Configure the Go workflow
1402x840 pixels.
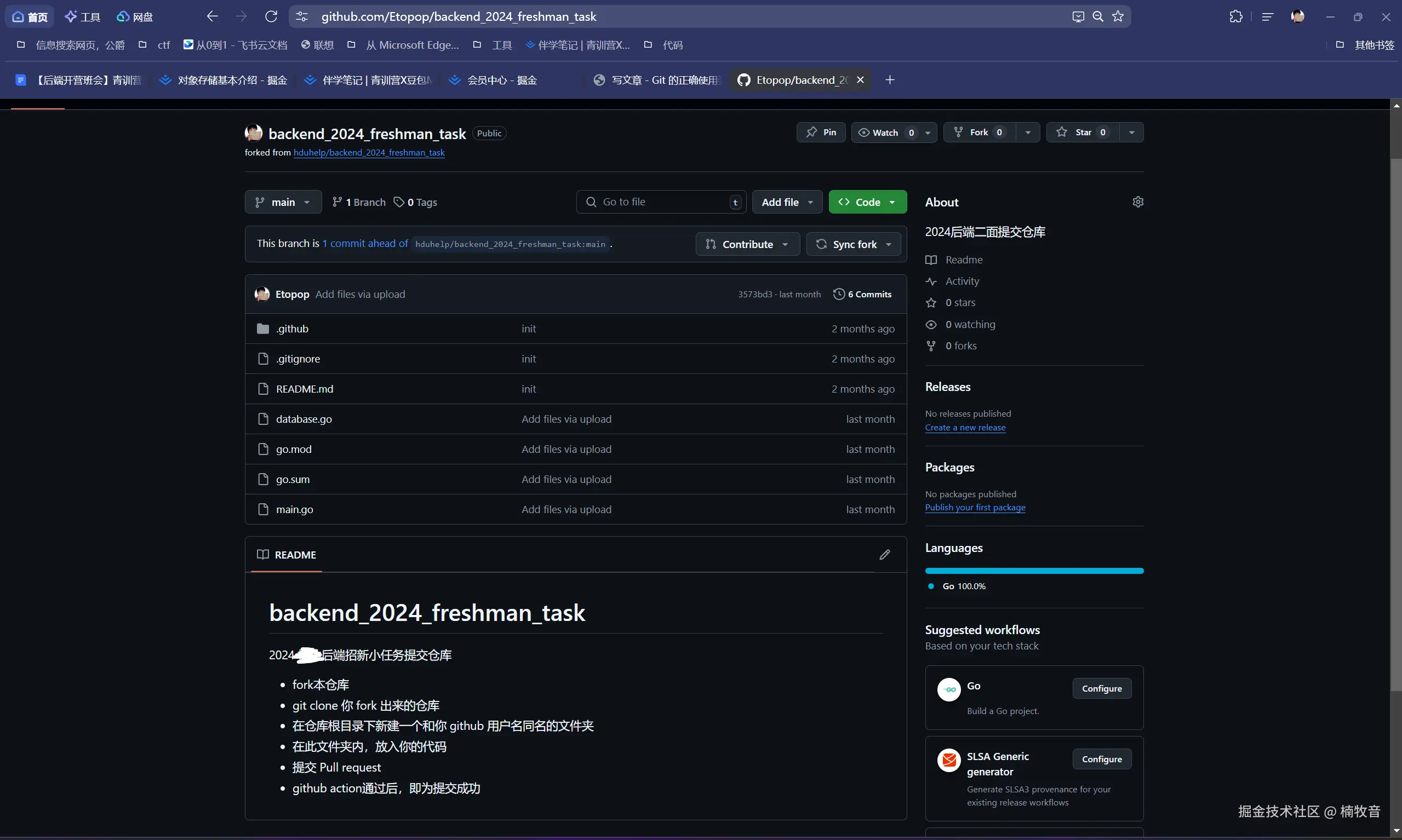(x=1101, y=688)
